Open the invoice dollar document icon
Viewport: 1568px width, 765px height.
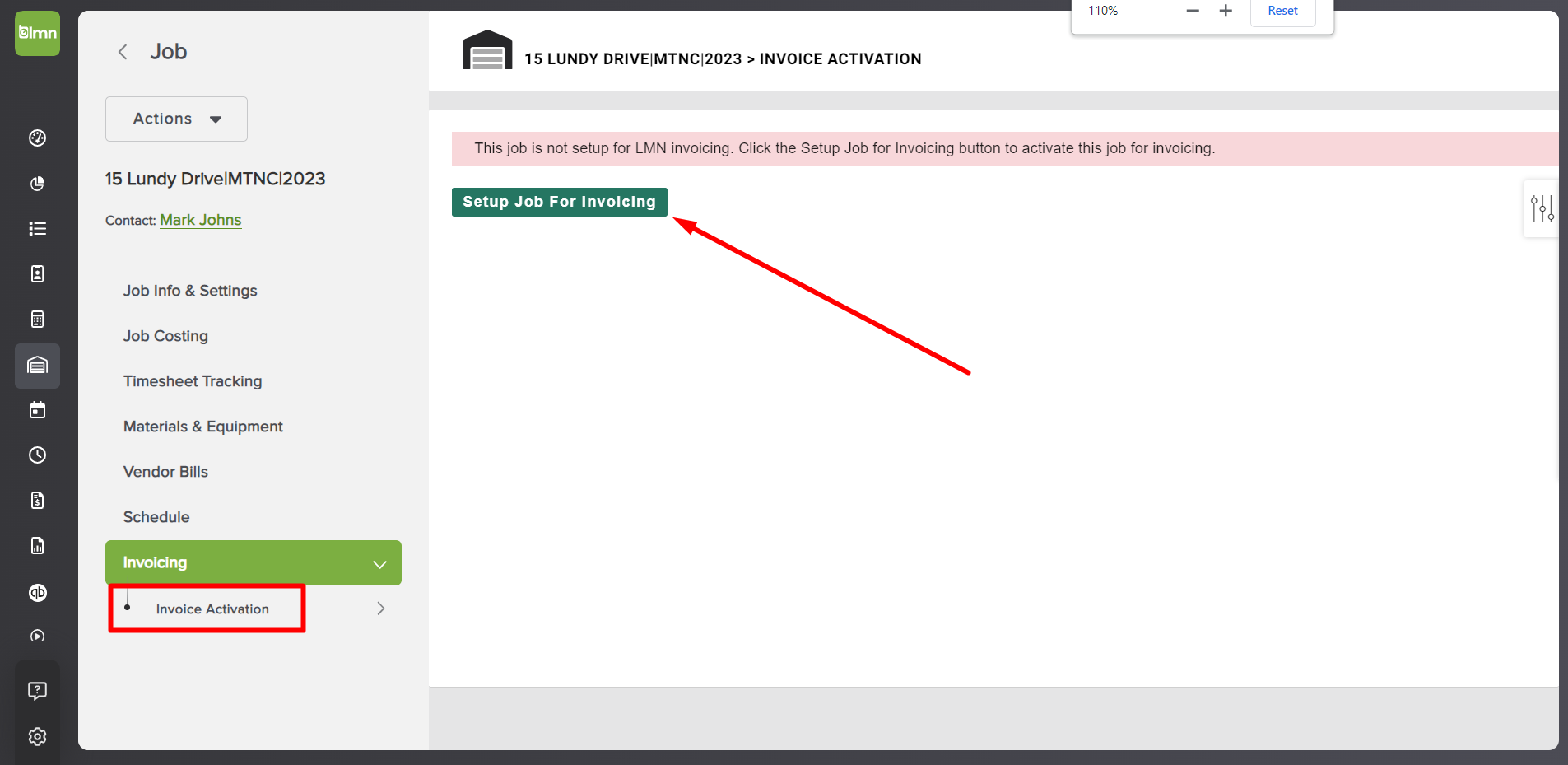(x=37, y=500)
